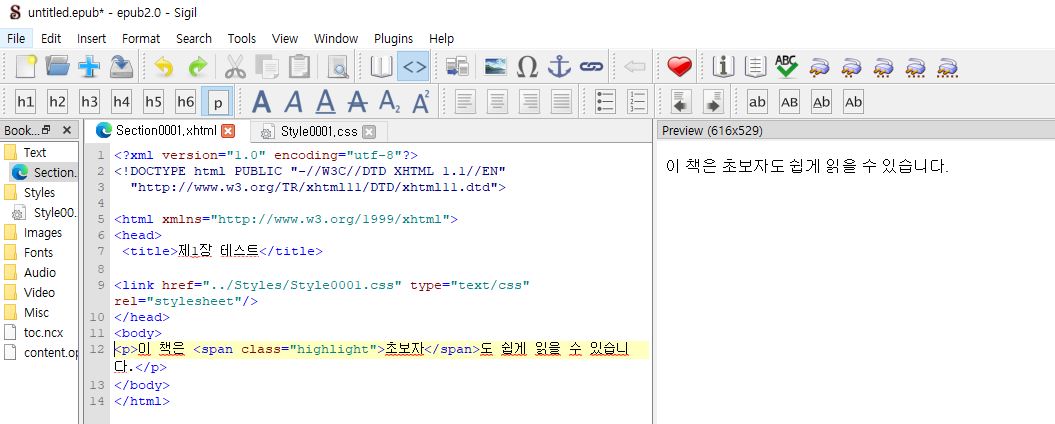The height and width of the screenshot is (424, 1055).
Task: Apply Heading 1 style h1
Action: tap(26, 102)
